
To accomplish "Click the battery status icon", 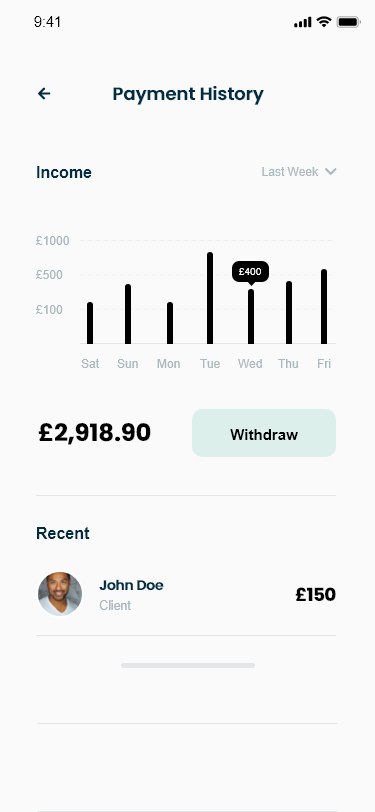I will point(348,22).
